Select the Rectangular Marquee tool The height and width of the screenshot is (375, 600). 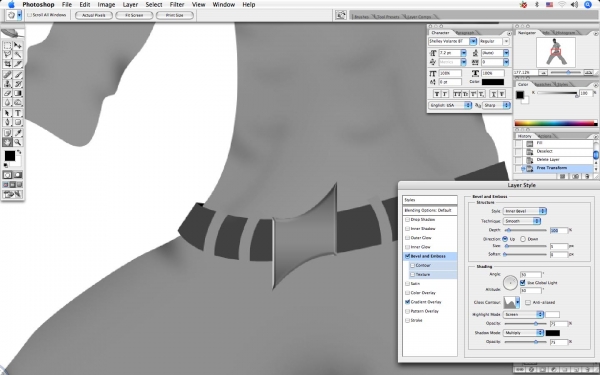pos(7,46)
